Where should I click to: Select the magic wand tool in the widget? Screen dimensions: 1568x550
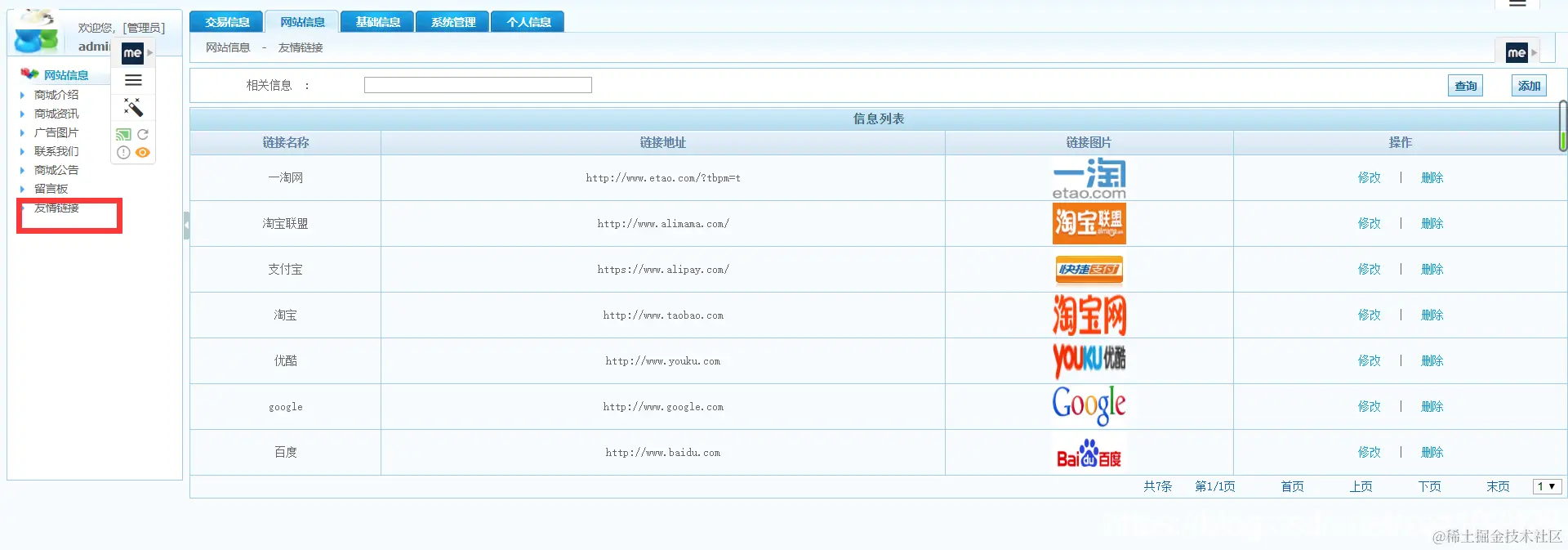133,107
